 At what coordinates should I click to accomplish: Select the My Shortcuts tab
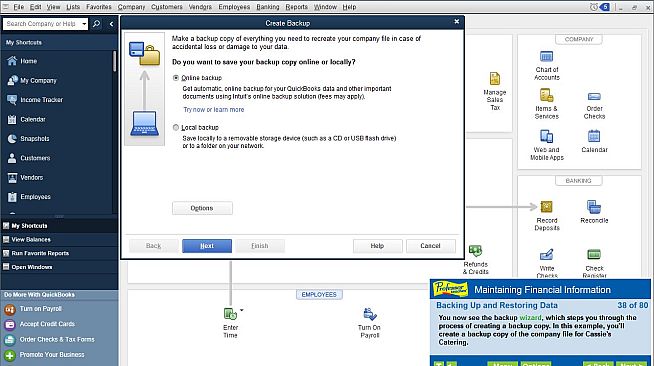(x=59, y=226)
